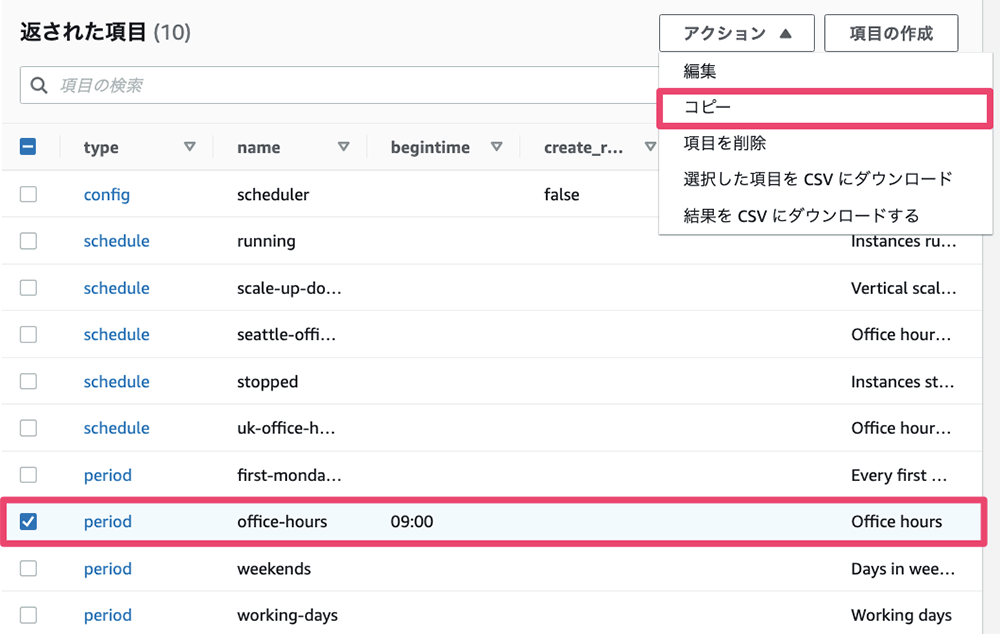The height and width of the screenshot is (634, 1000).
Task: Select 選択した項目を CSV にダウンロード
Action: point(818,179)
